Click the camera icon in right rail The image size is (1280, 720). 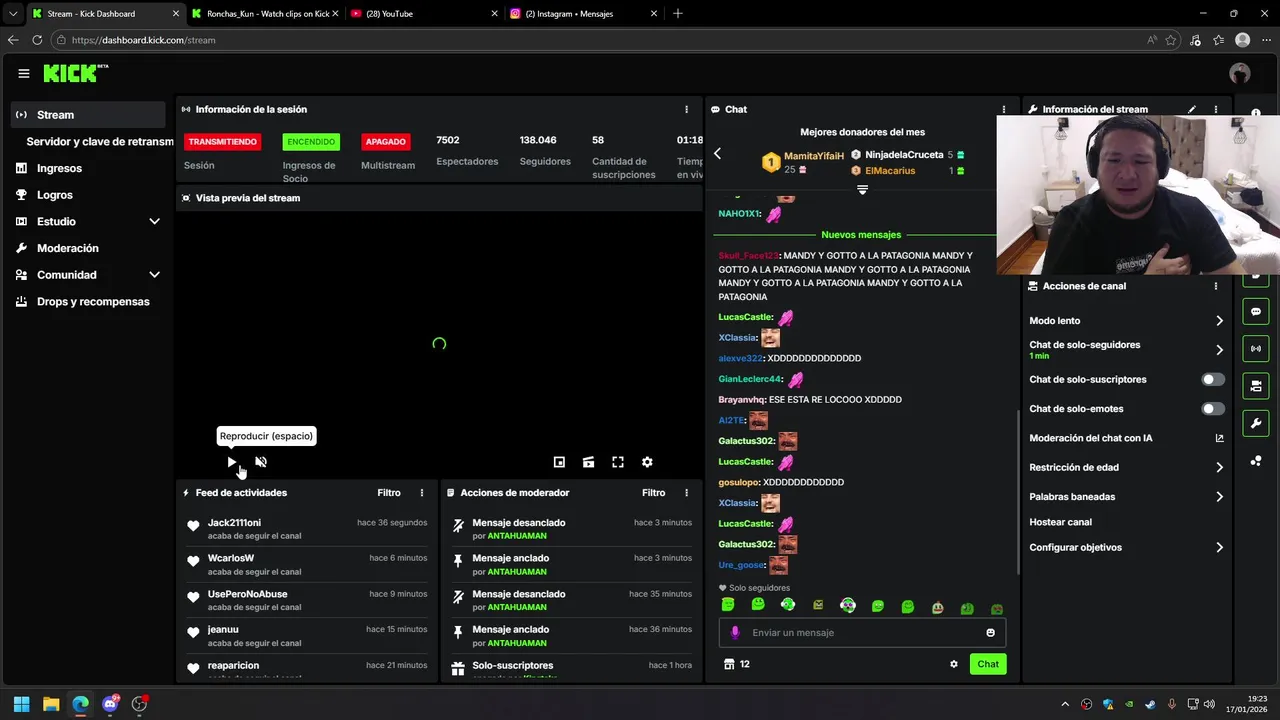pyautogui.click(x=1256, y=386)
